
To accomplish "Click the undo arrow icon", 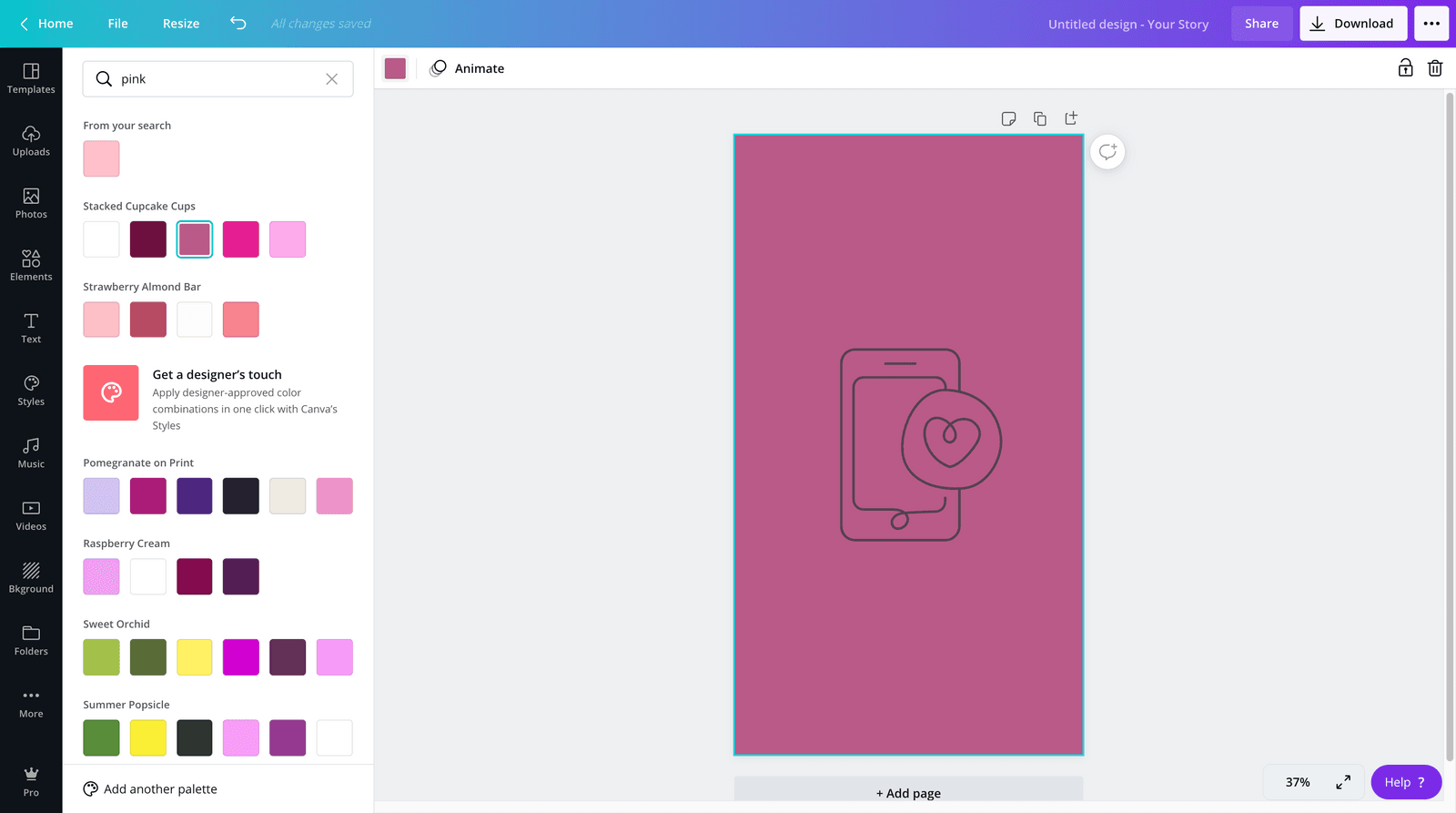I will coord(238,24).
